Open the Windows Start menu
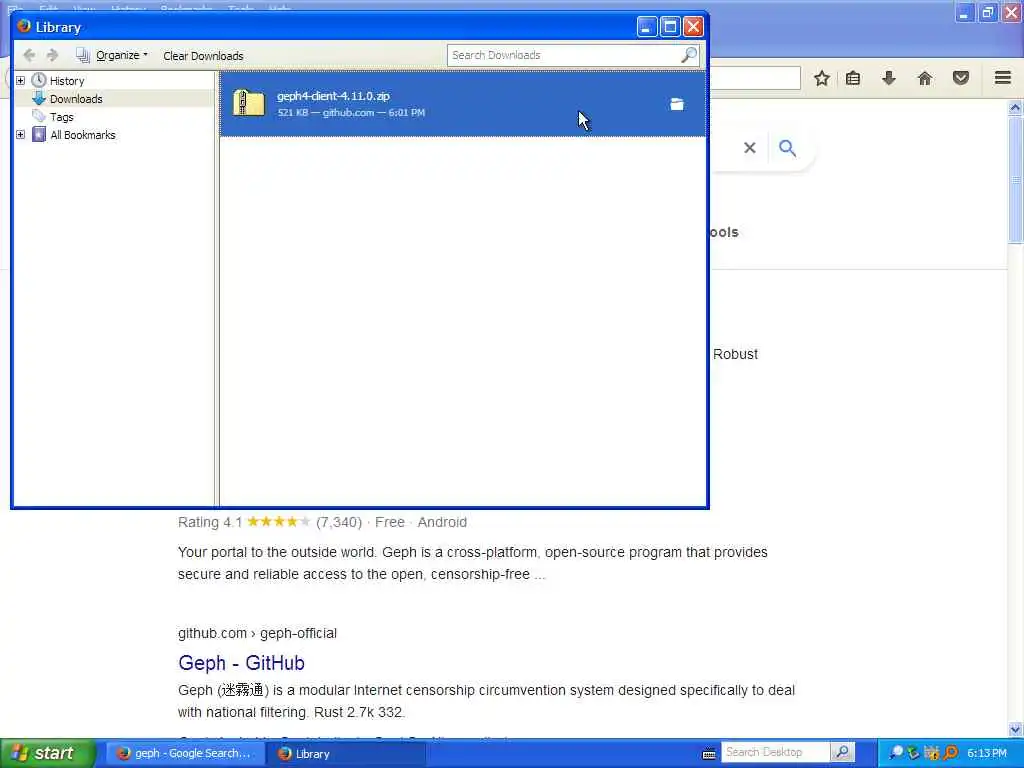Viewport: 1024px width, 768px height. [x=48, y=753]
